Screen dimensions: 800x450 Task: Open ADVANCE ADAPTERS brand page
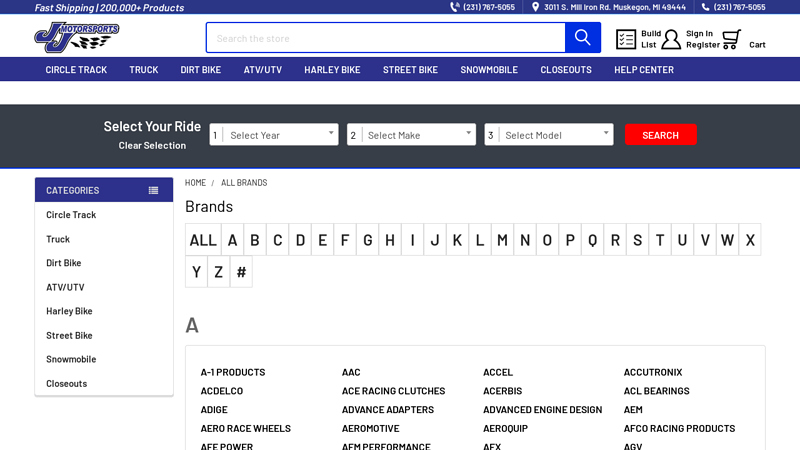coord(388,410)
